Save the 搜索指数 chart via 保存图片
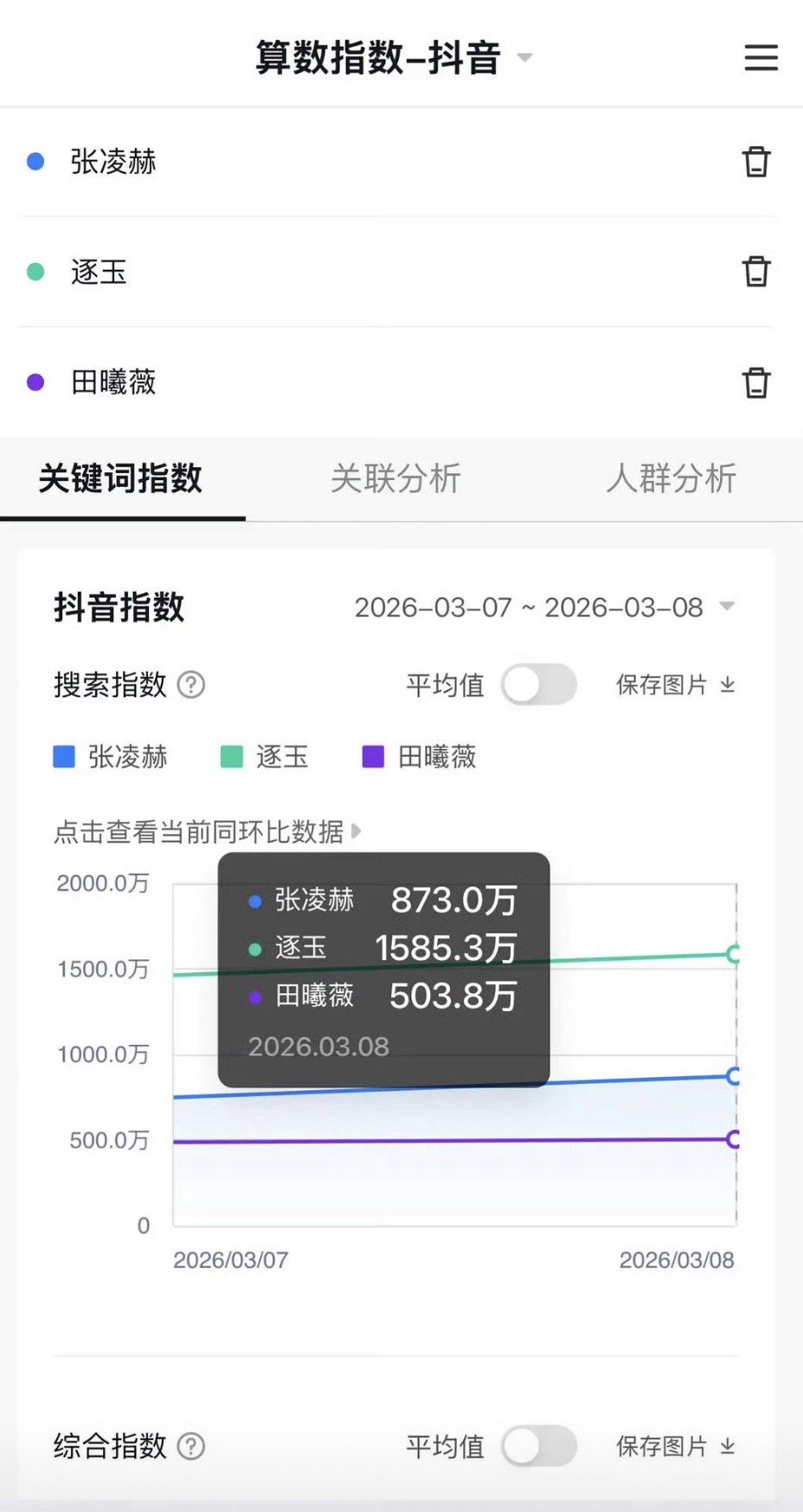 pyautogui.click(x=676, y=685)
